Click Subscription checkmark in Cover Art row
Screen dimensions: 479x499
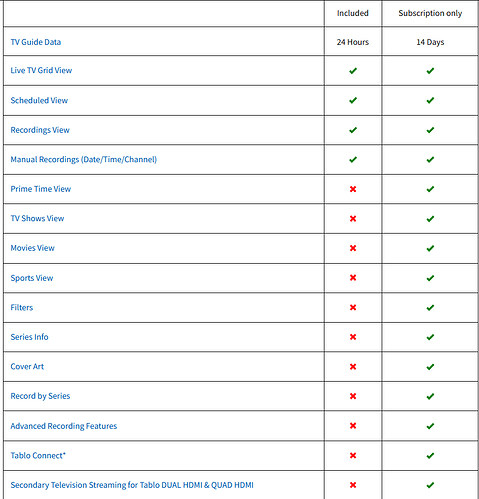pyautogui.click(x=430, y=367)
